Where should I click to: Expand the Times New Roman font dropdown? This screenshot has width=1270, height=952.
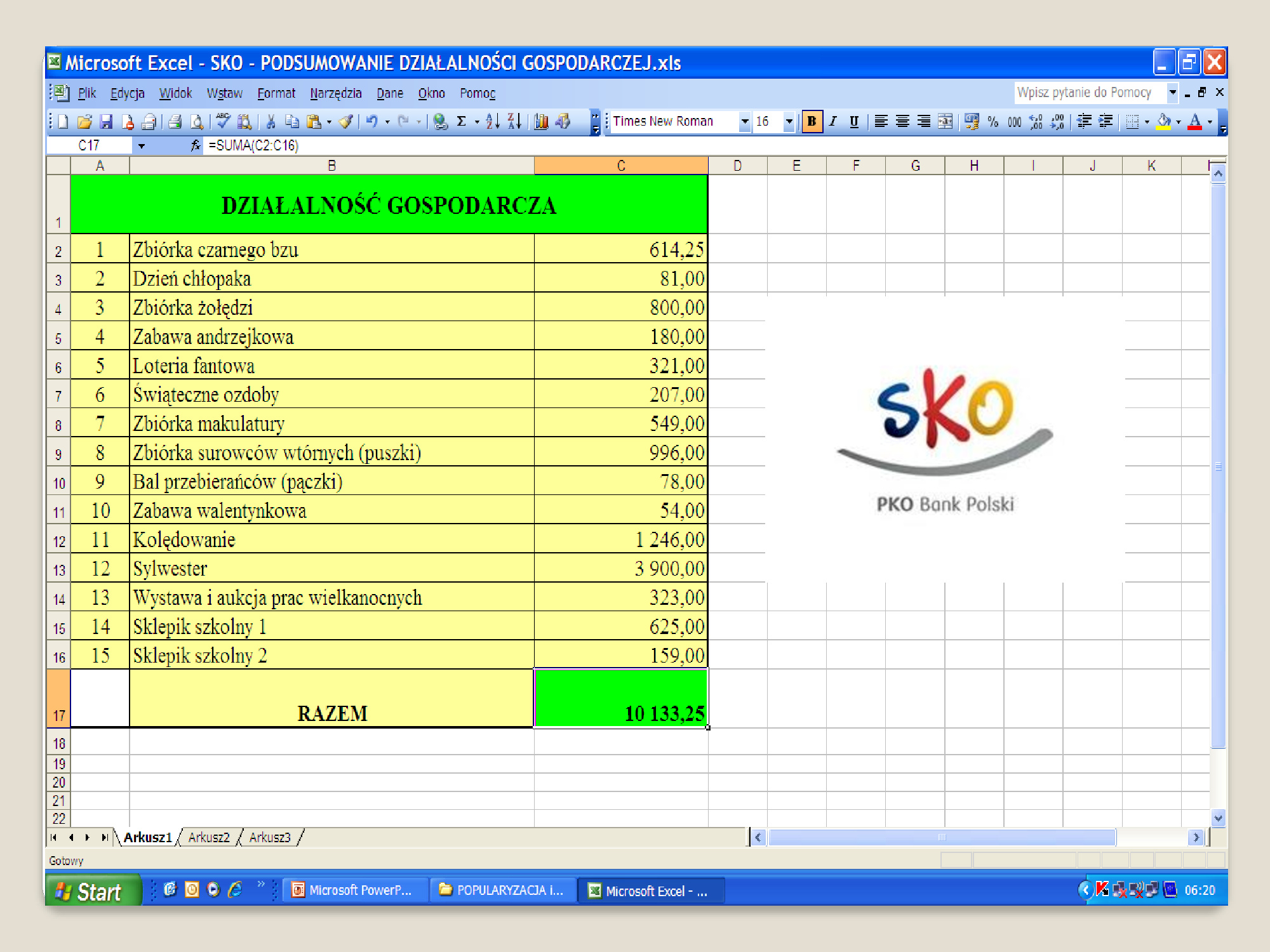(x=744, y=121)
